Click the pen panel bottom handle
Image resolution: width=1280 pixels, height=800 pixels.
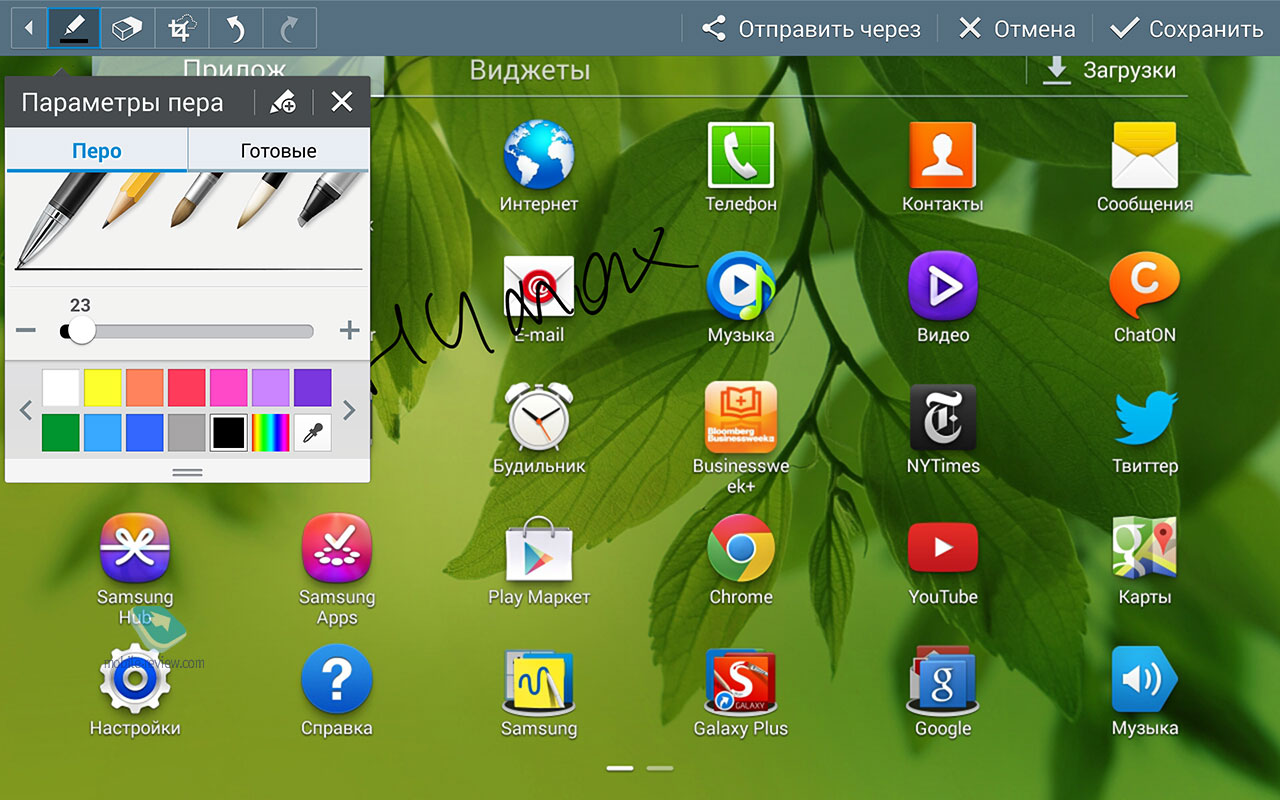click(x=187, y=472)
